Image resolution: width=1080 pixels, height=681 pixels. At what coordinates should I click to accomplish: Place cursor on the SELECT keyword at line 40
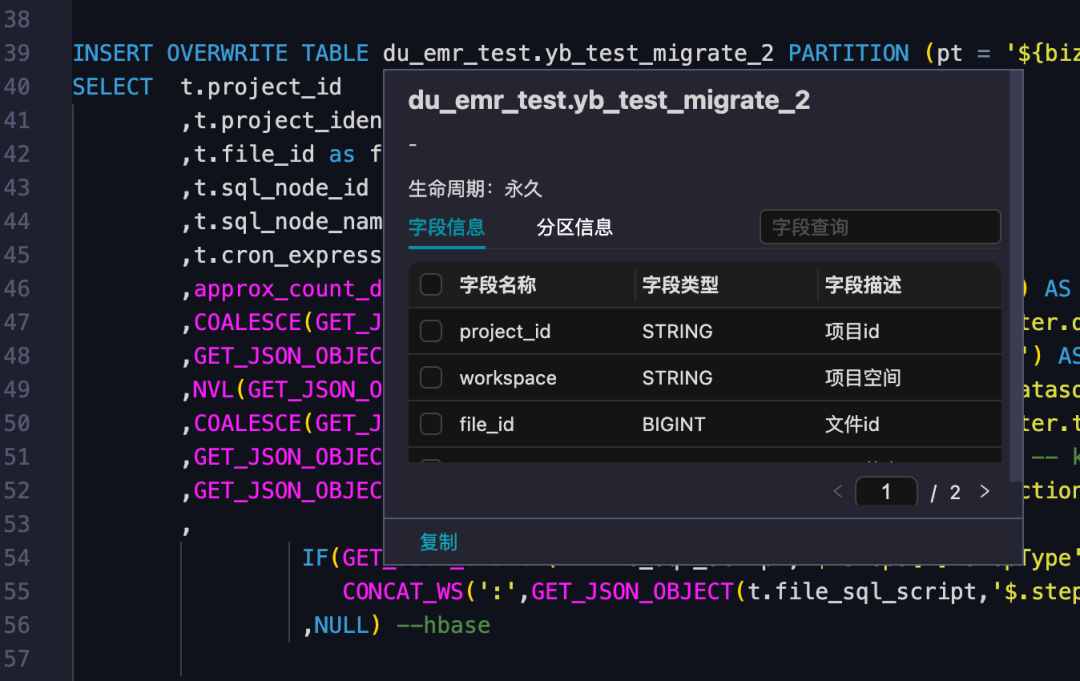click(112, 86)
